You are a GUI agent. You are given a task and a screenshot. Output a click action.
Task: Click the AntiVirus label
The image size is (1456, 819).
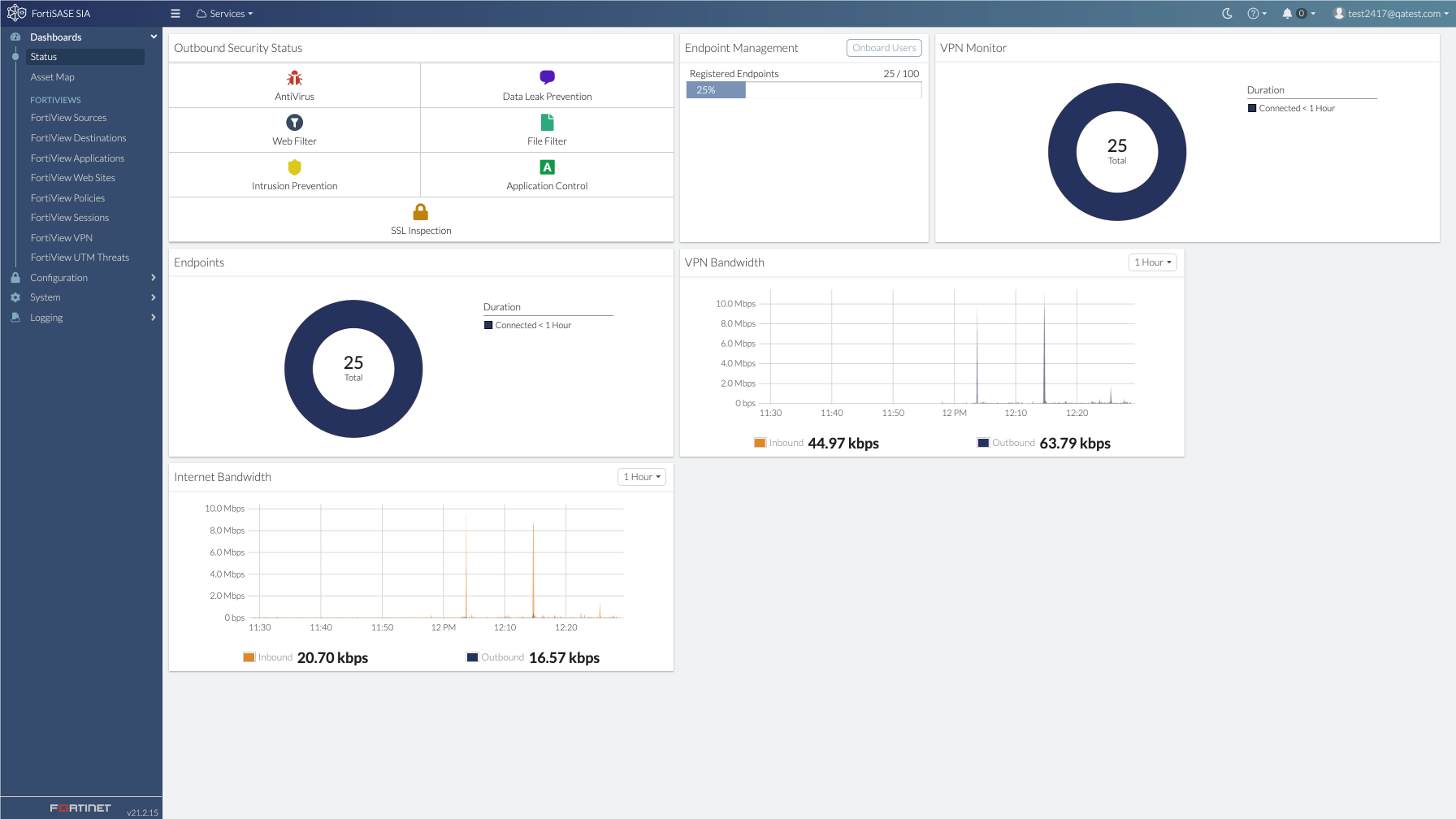(x=294, y=97)
